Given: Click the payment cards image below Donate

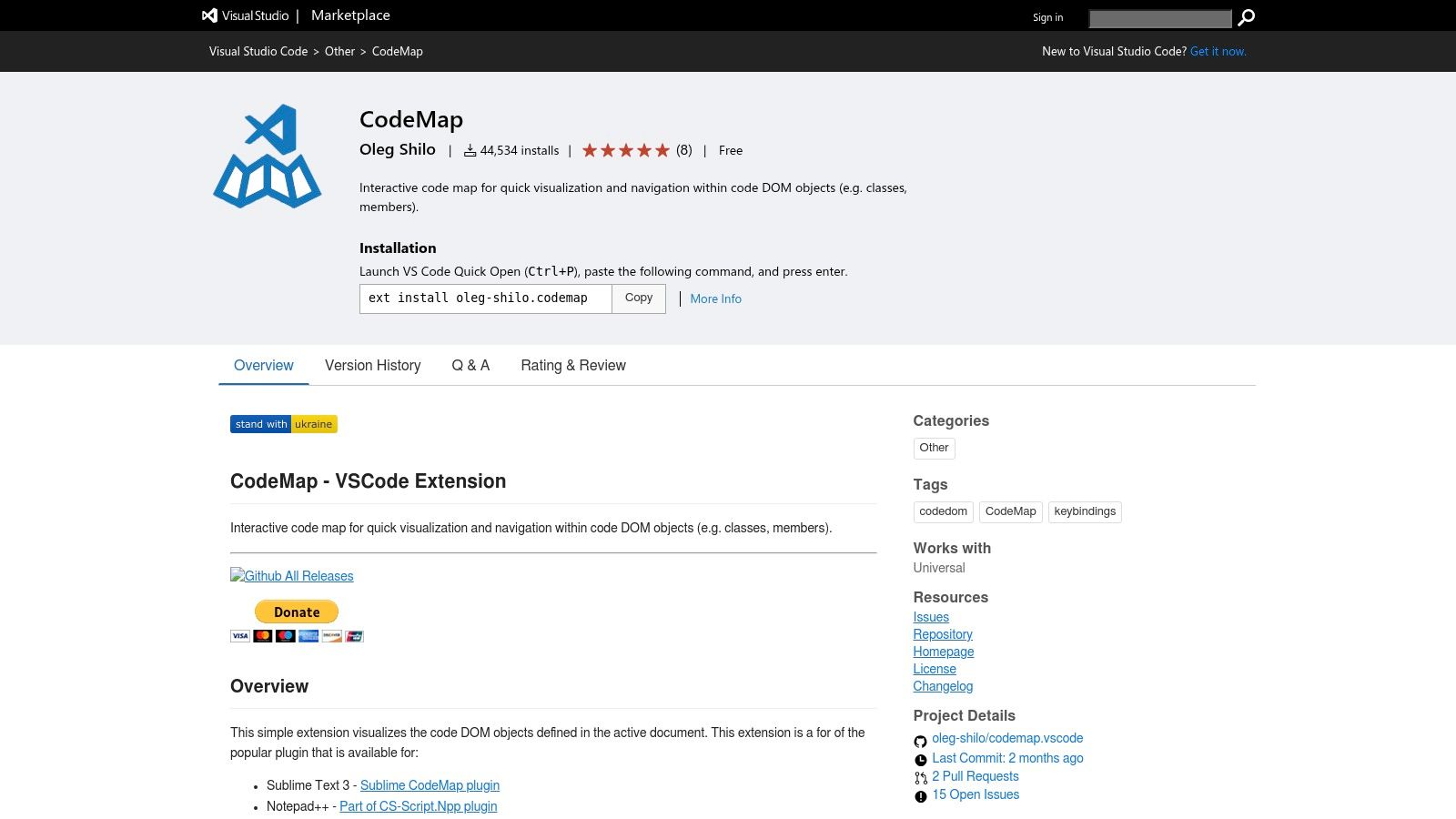Looking at the screenshot, I should tap(297, 635).
